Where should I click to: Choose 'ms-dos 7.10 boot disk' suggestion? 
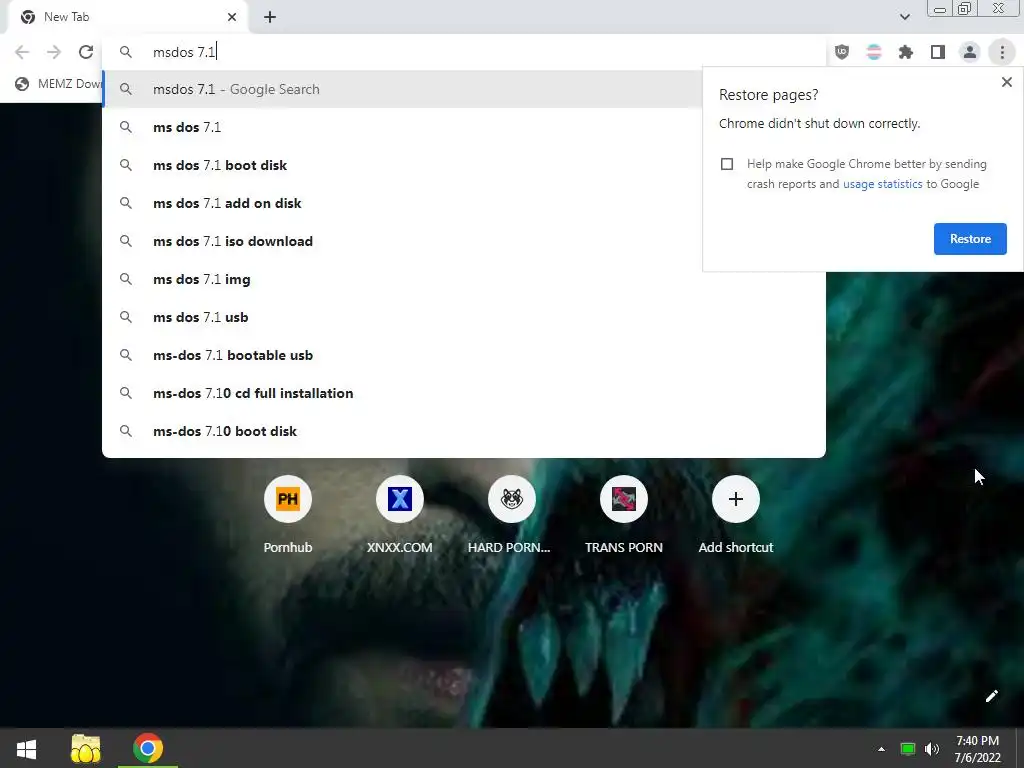click(464, 430)
